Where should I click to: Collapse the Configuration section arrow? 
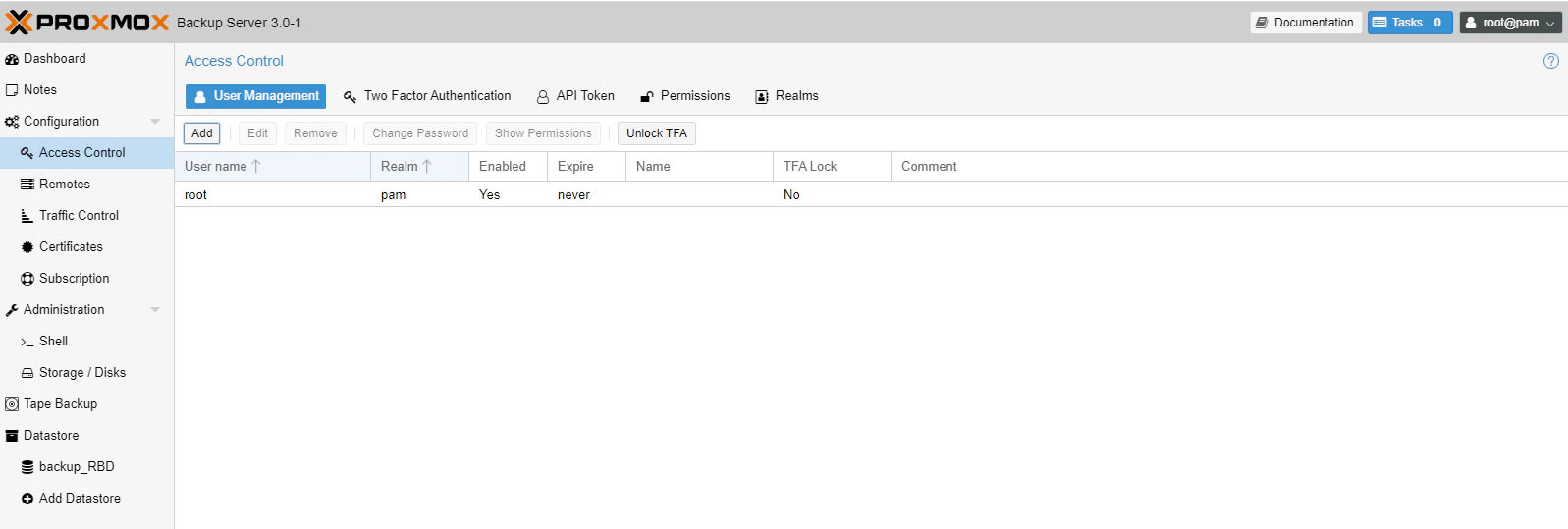[x=155, y=122]
